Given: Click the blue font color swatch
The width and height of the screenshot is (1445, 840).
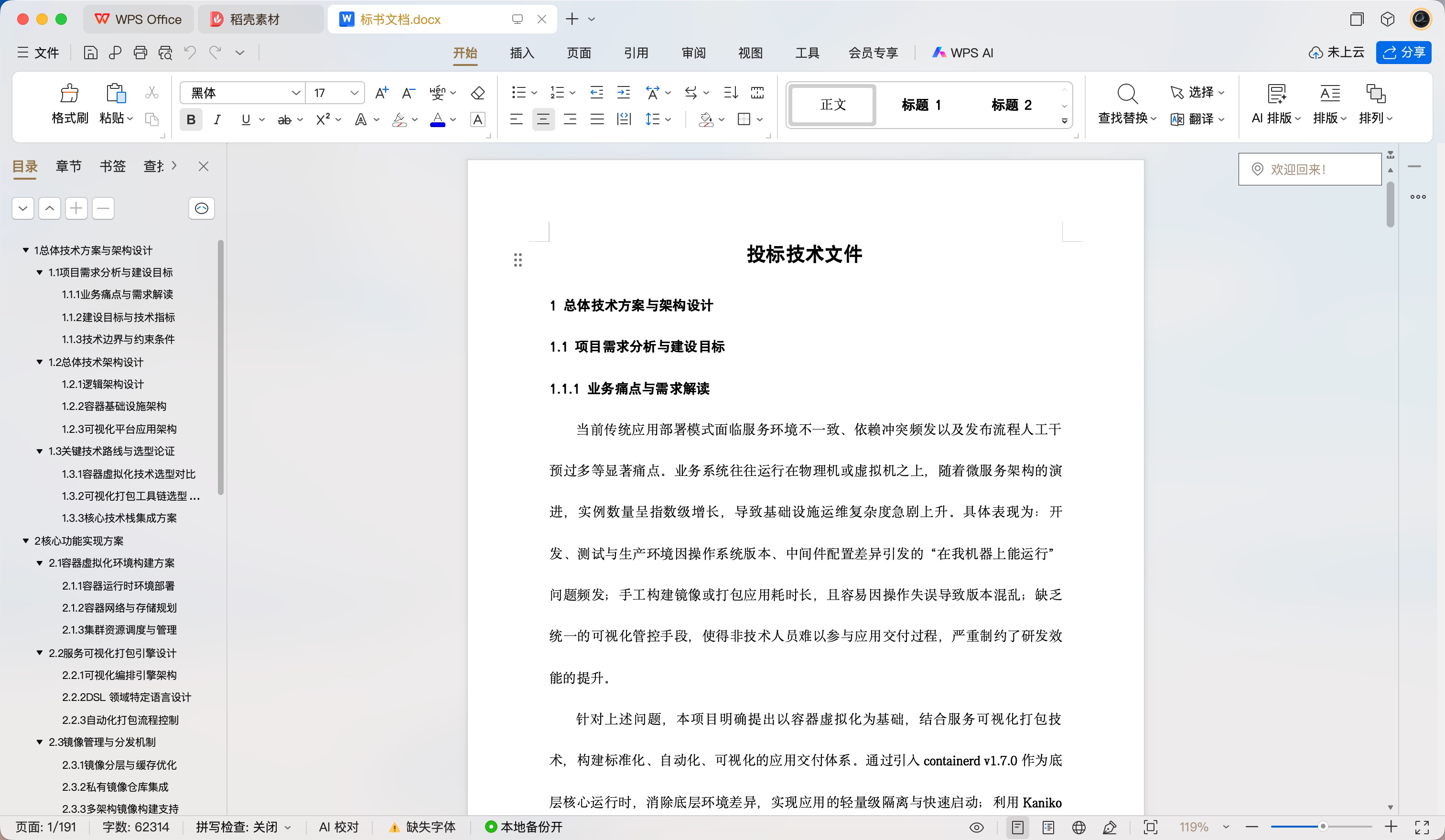Looking at the screenshot, I should [438, 119].
